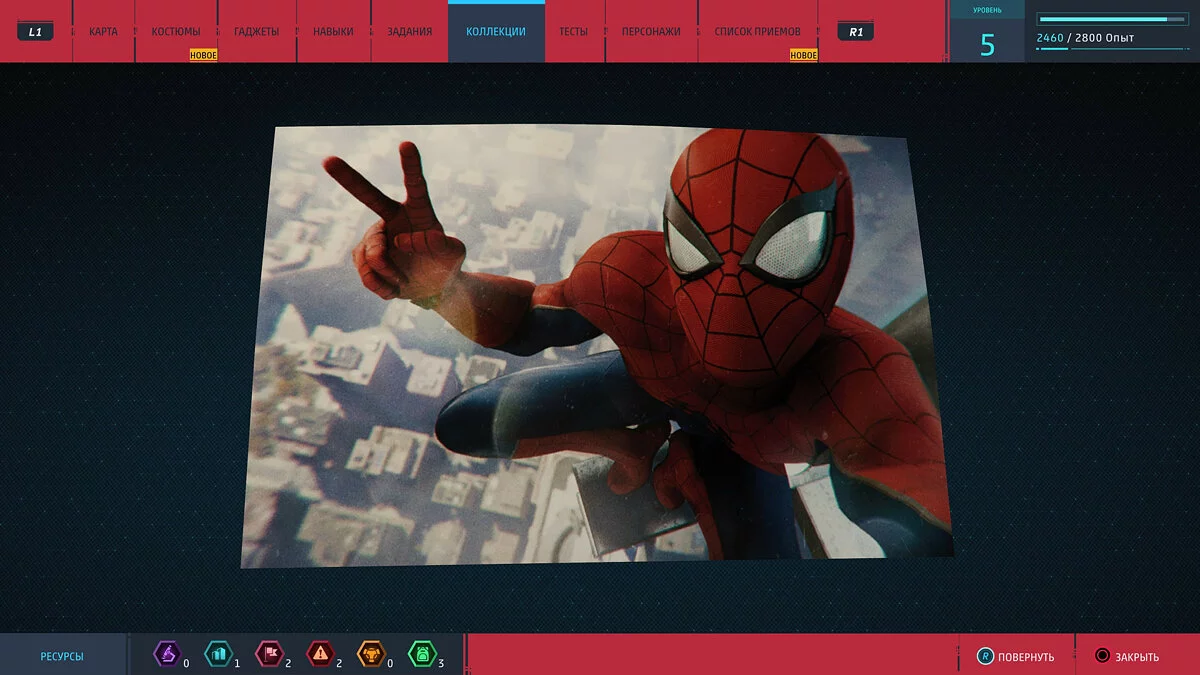Click the Повернуть rotate button
This screenshot has width=1200, height=675.
click(x=1015, y=657)
